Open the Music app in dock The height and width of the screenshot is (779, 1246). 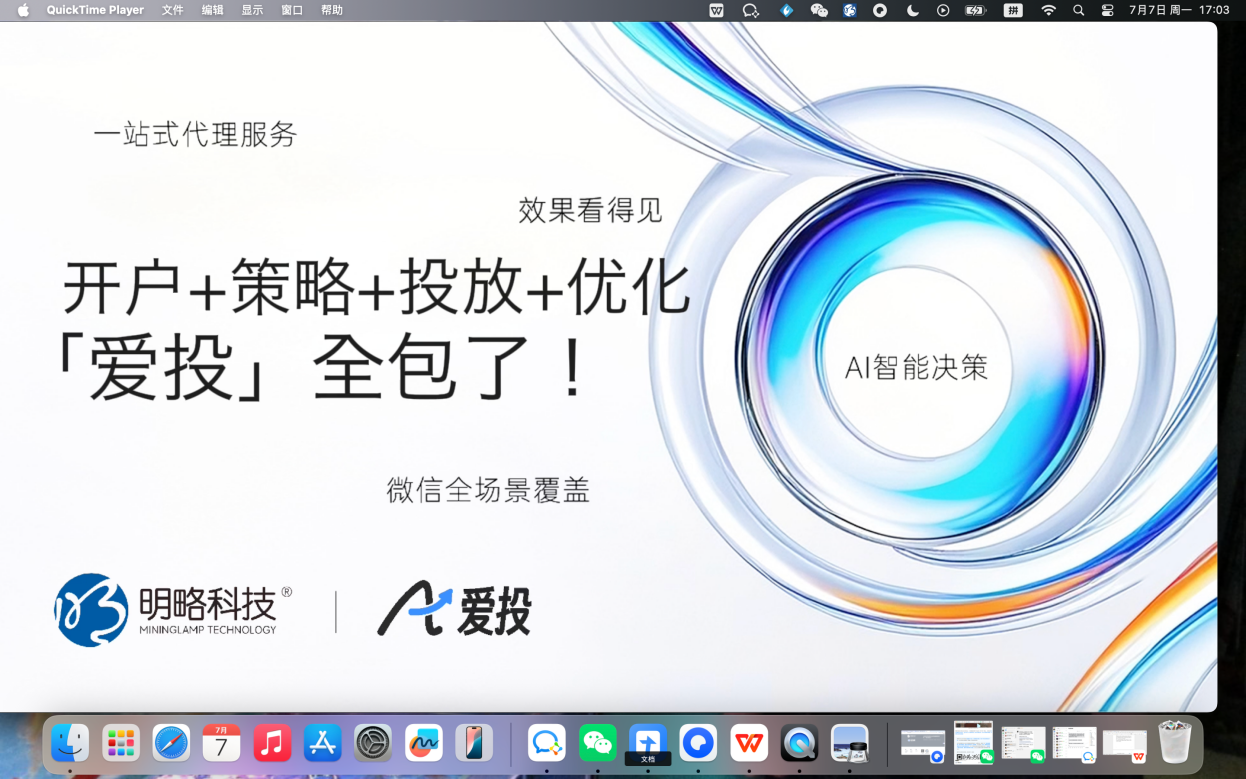[272, 743]
